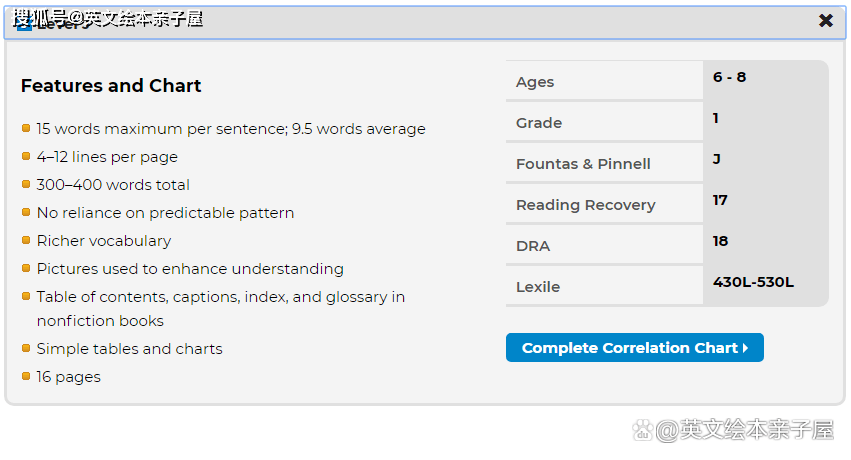Click the bullet beside Richer vocabulary
This screenshot has height=460, width=851.
26,240
